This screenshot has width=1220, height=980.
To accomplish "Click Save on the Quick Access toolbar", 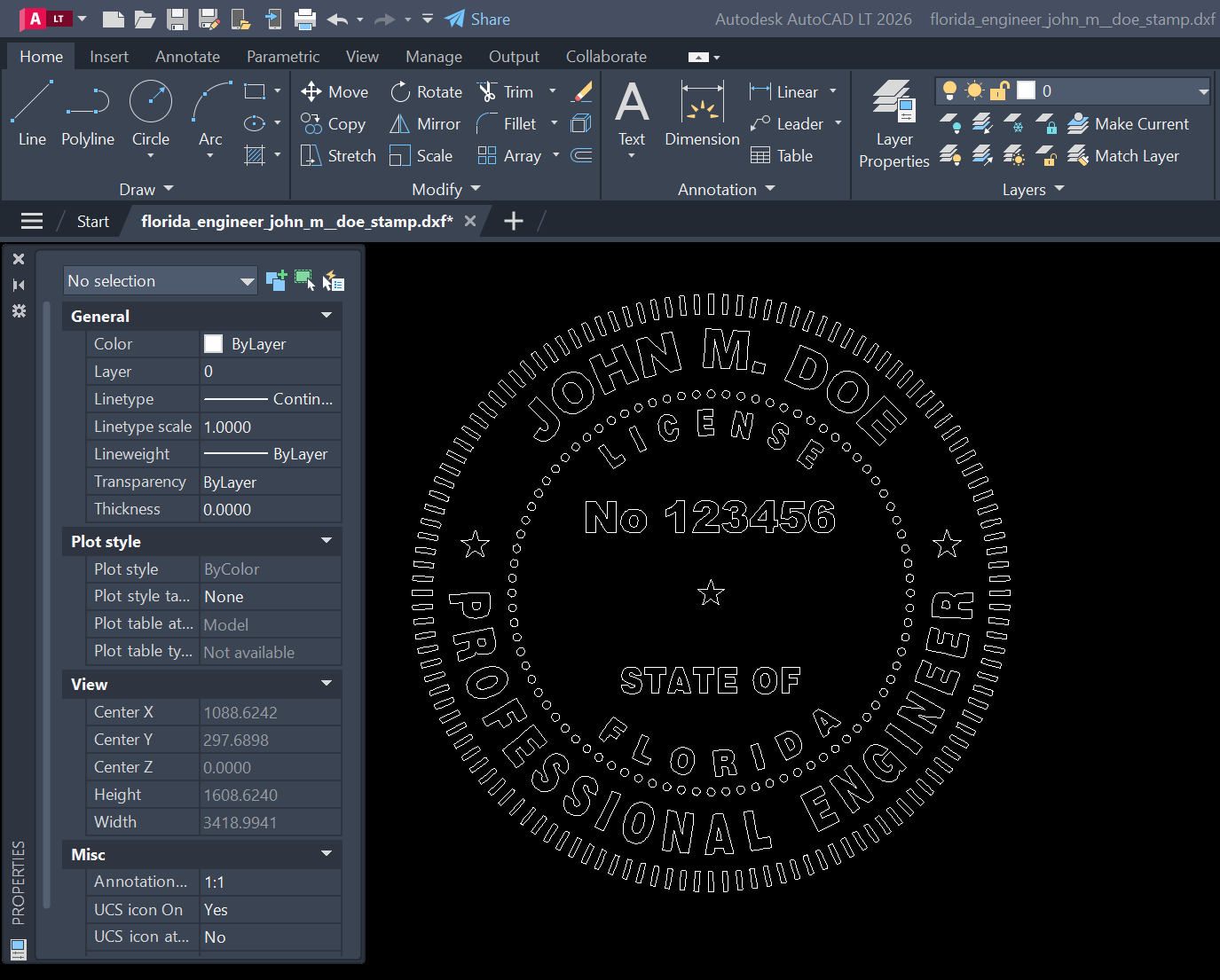I will pos(176,19).
